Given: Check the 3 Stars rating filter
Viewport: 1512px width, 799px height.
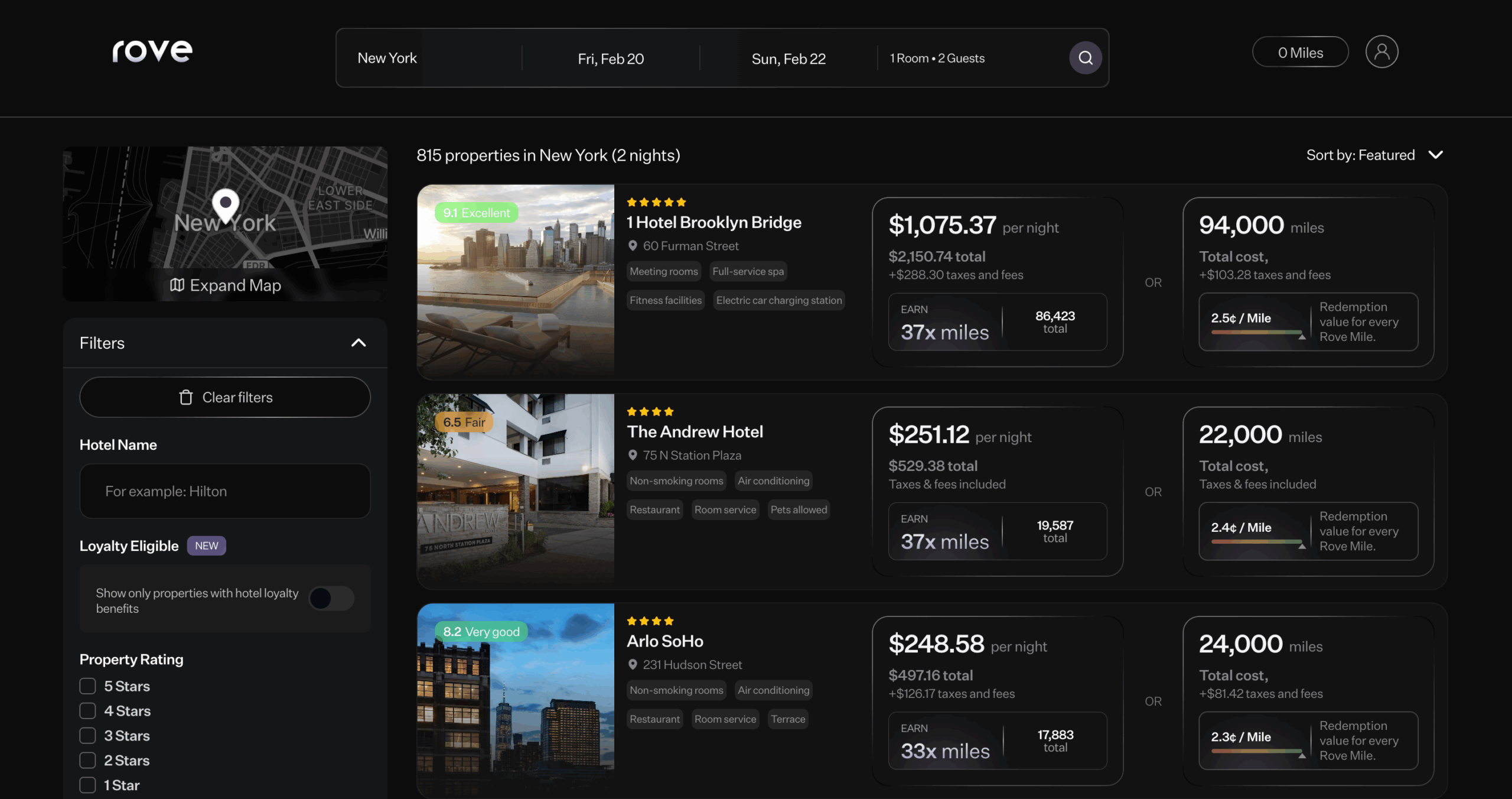Looking at the screenshot, I should (87, 736).
